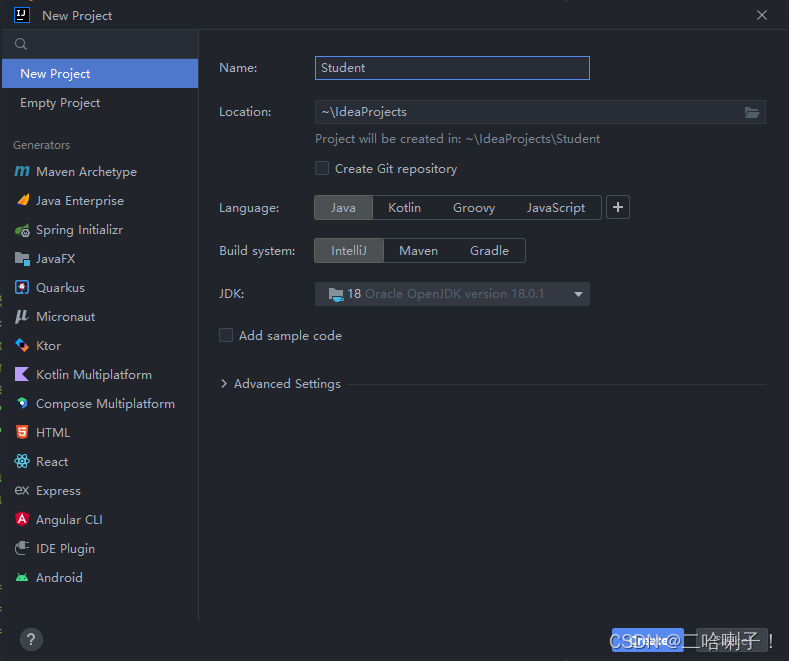
Task: Click the HTML5 shield icon
Action: (22, 432)
